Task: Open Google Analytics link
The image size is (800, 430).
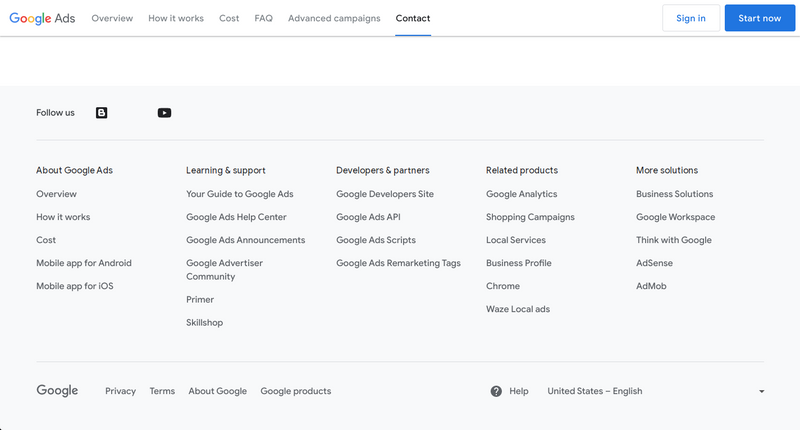Action: [521, 194]
